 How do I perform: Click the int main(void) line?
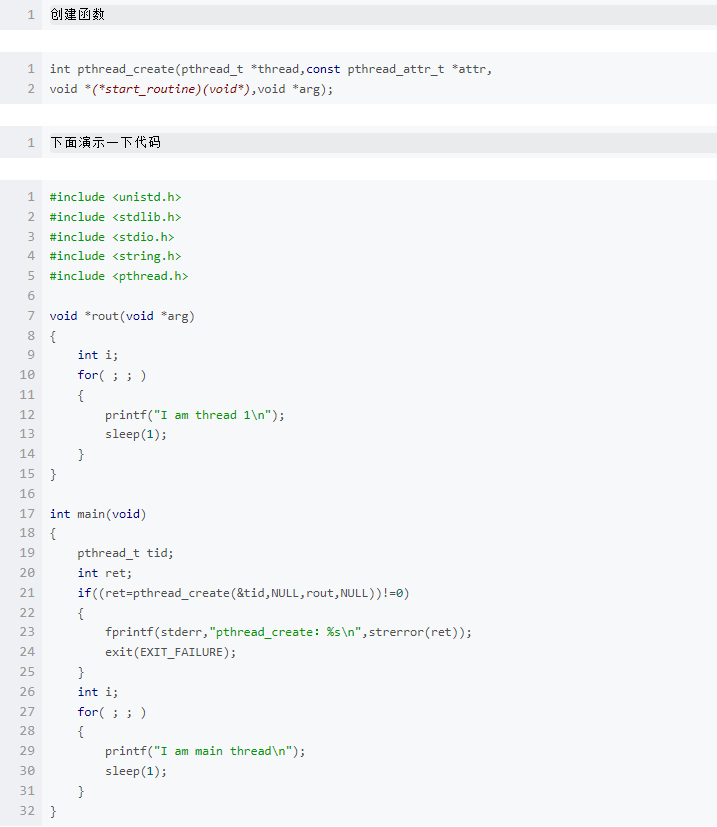pyautogui.click(x=98, y=514)
